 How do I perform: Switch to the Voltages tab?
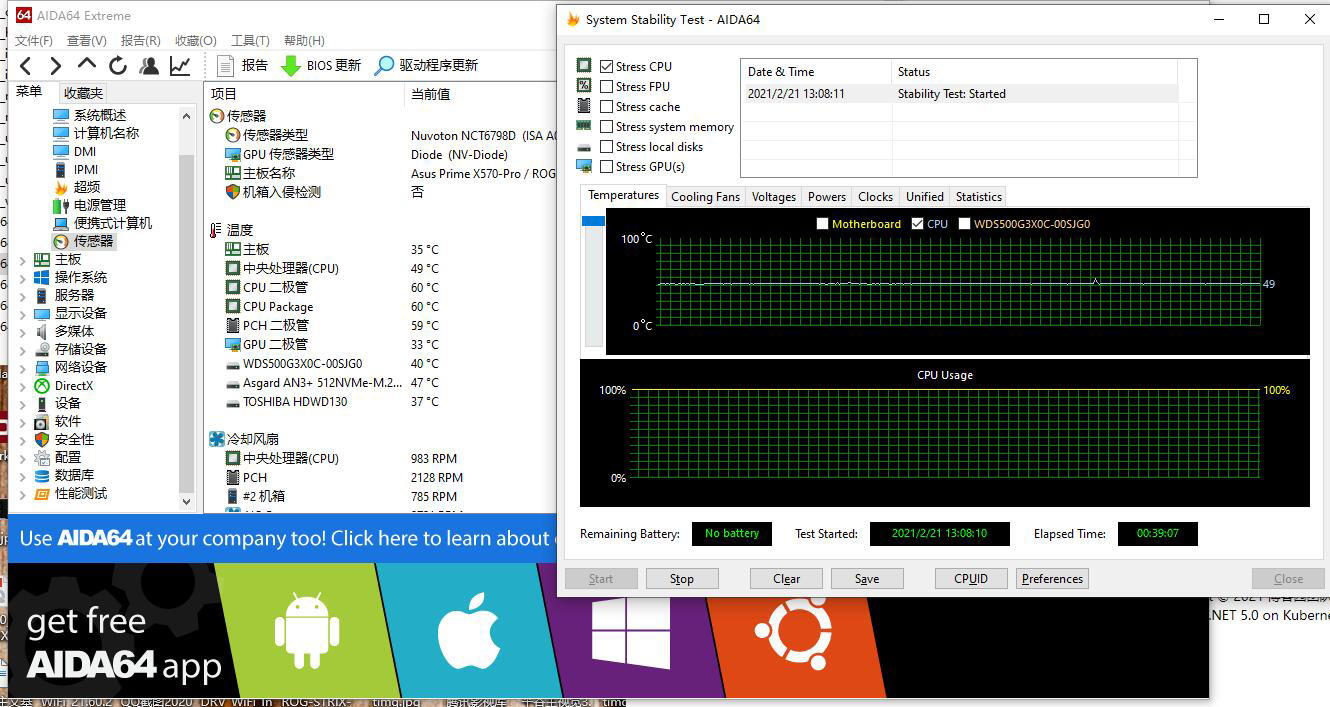click(x=774, y=197)
